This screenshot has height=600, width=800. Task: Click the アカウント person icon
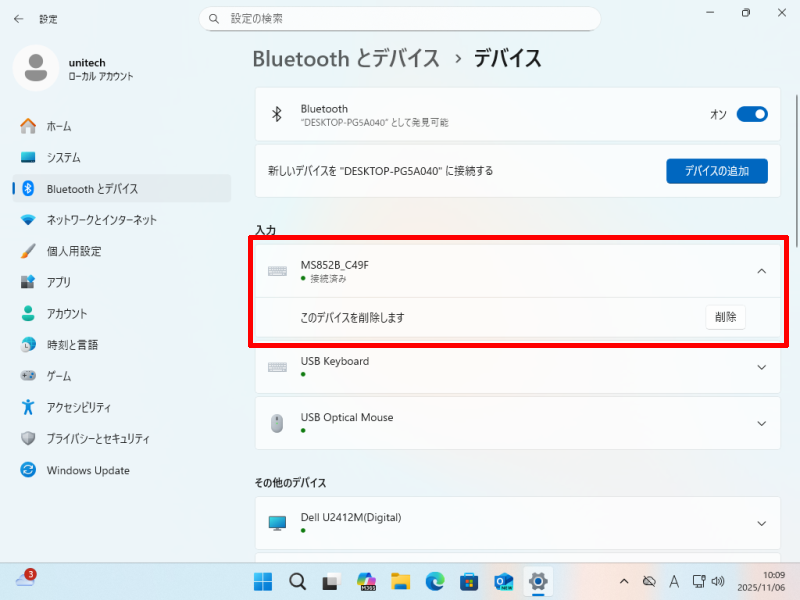[x=28, y=313]
